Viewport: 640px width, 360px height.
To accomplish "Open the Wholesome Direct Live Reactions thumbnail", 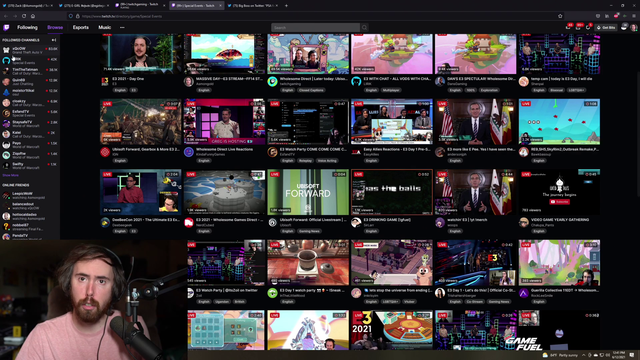I will [x=224, y=122].
